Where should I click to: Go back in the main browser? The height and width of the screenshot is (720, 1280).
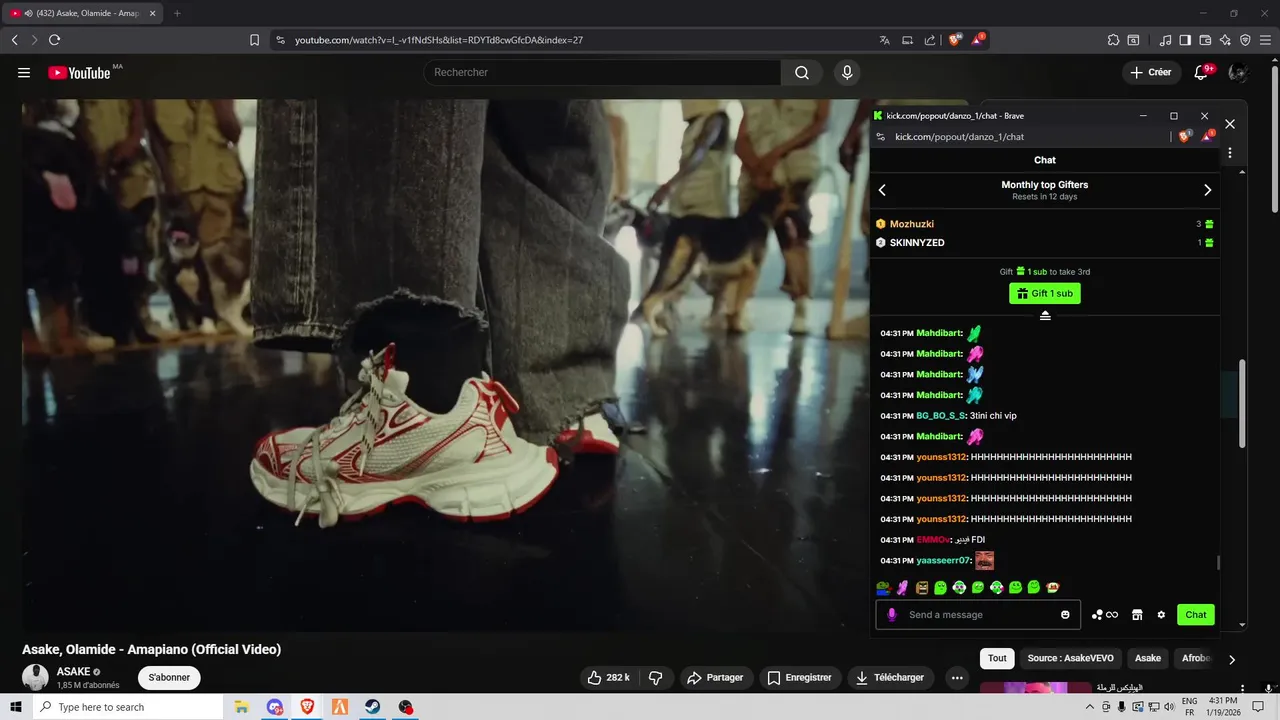point(14,40)
